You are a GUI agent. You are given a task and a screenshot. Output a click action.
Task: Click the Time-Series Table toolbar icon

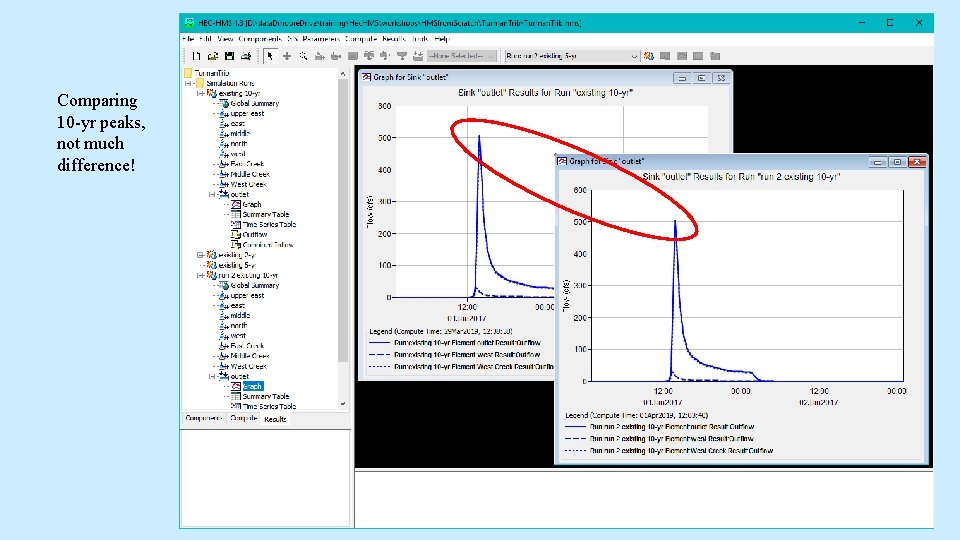pyautogui.click(x=714, y=56)
